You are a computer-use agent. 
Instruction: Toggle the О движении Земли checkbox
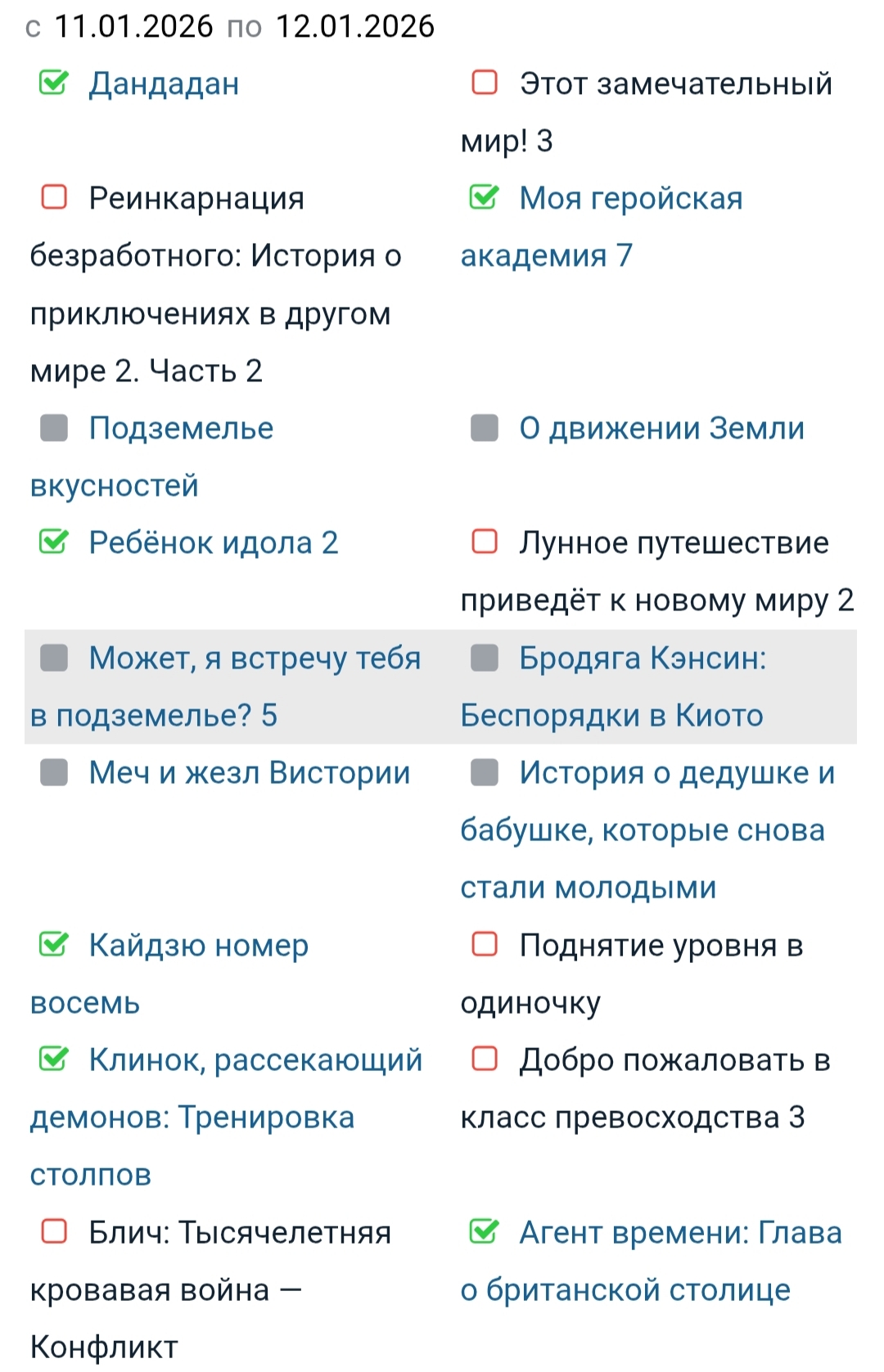[484, 428]
